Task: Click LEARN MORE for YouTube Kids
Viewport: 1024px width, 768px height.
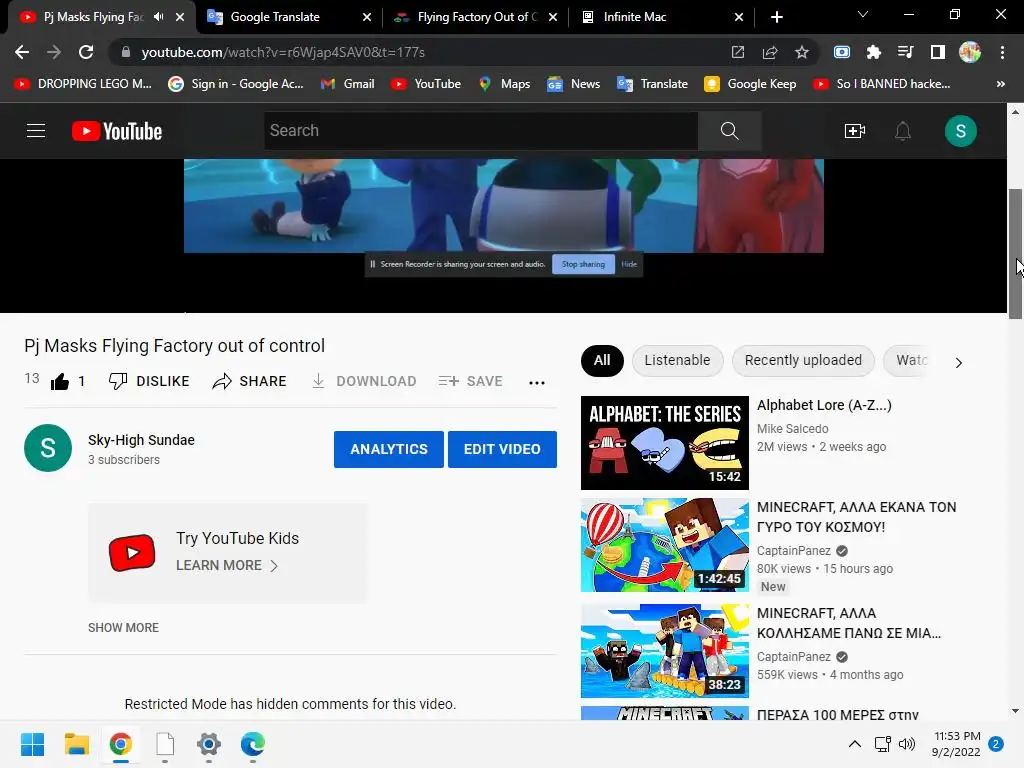Action: pyautogui.click(x=227, y=566)
